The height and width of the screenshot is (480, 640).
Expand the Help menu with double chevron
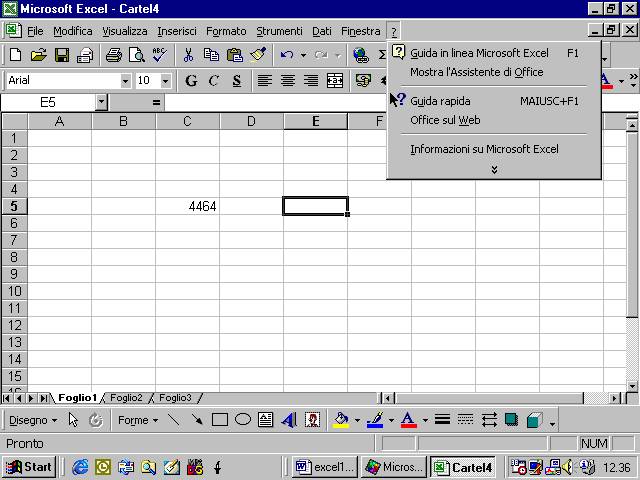point(494,169)
